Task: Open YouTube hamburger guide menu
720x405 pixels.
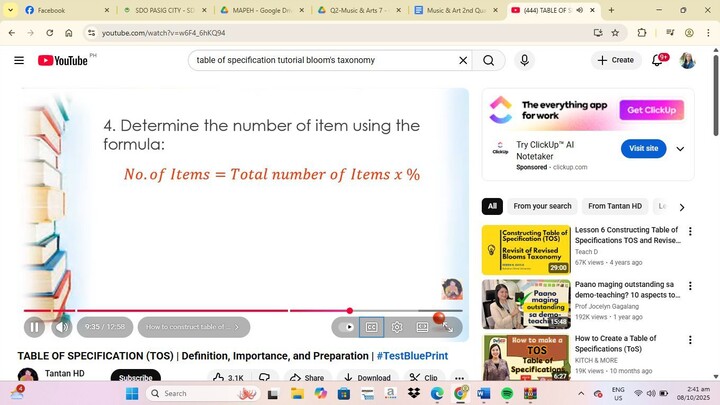Action: [x=19, y=60]
